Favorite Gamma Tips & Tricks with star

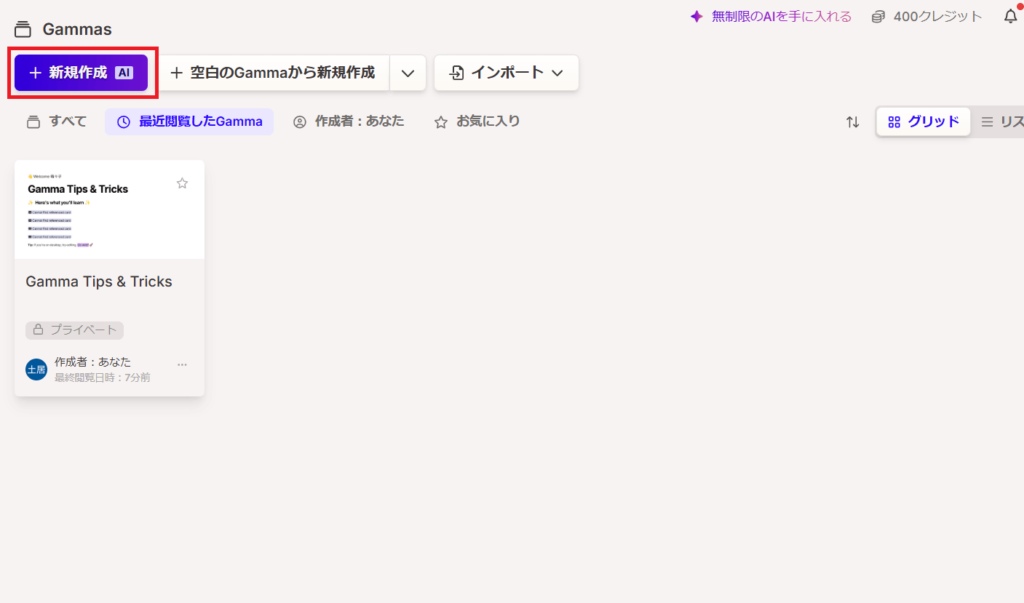click(182, 184)
